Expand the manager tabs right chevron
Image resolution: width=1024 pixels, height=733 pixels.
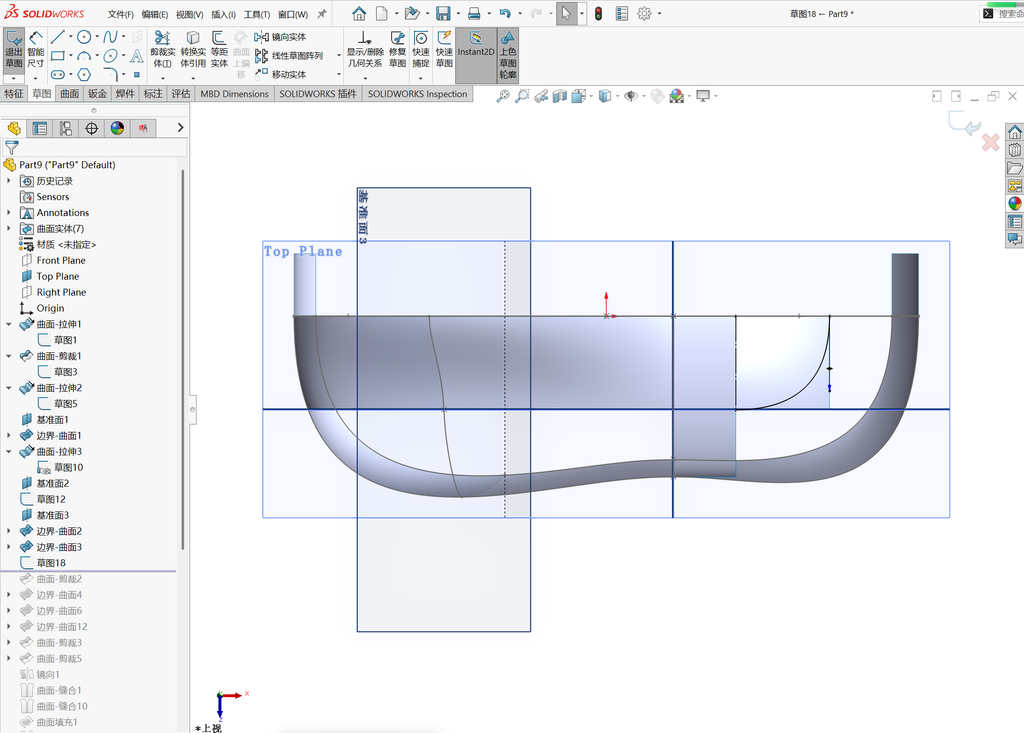180,128
